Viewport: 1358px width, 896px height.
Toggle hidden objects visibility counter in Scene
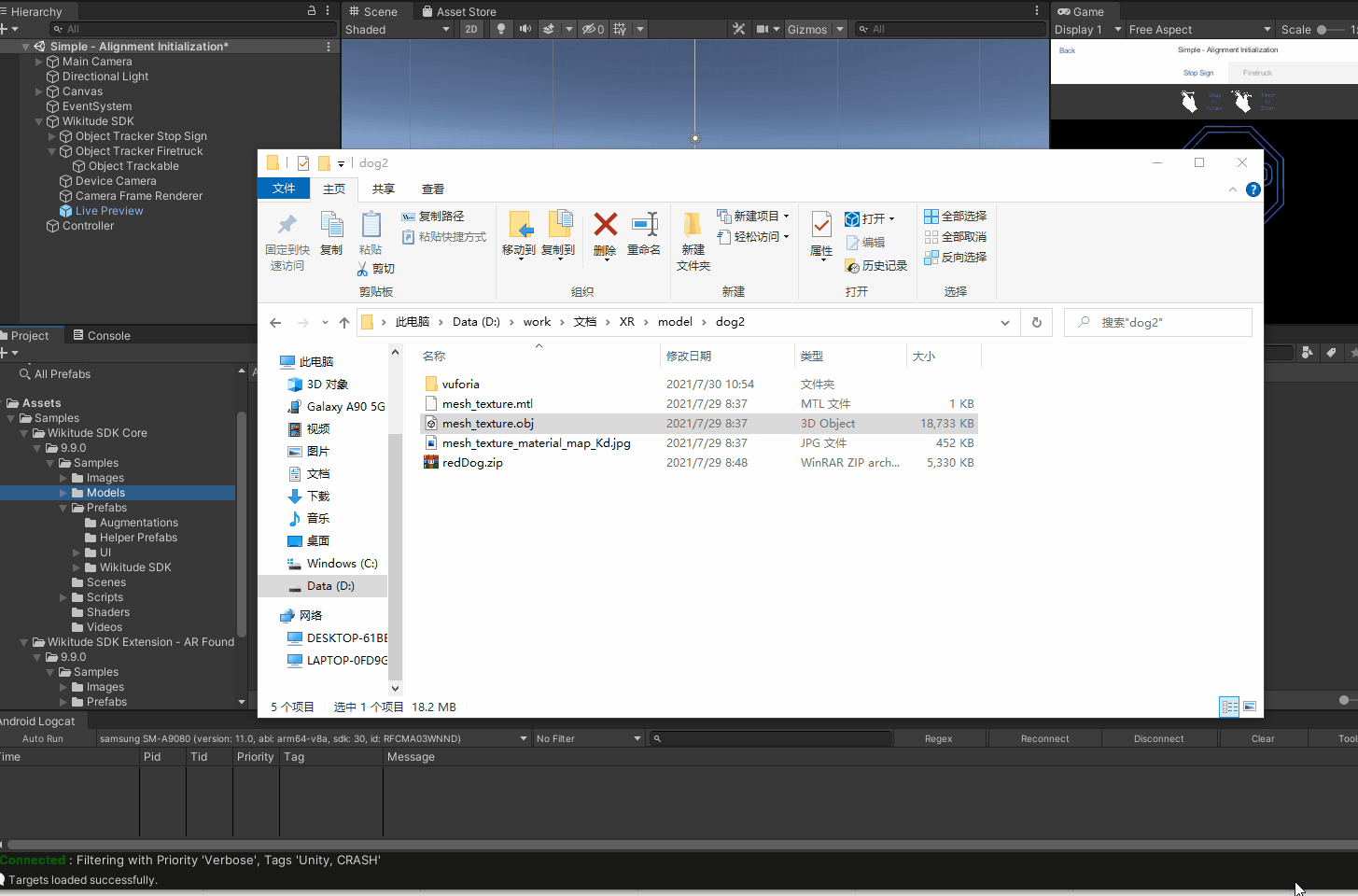[594, 29]
